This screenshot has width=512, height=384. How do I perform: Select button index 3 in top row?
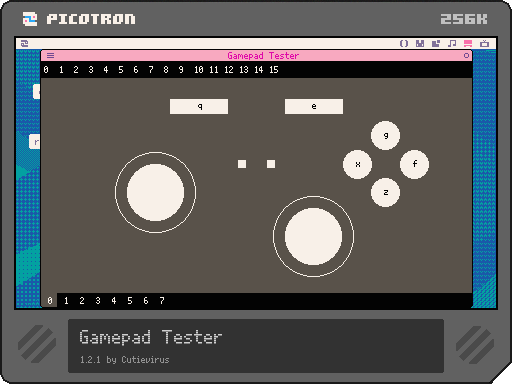(x=91, y=70)
